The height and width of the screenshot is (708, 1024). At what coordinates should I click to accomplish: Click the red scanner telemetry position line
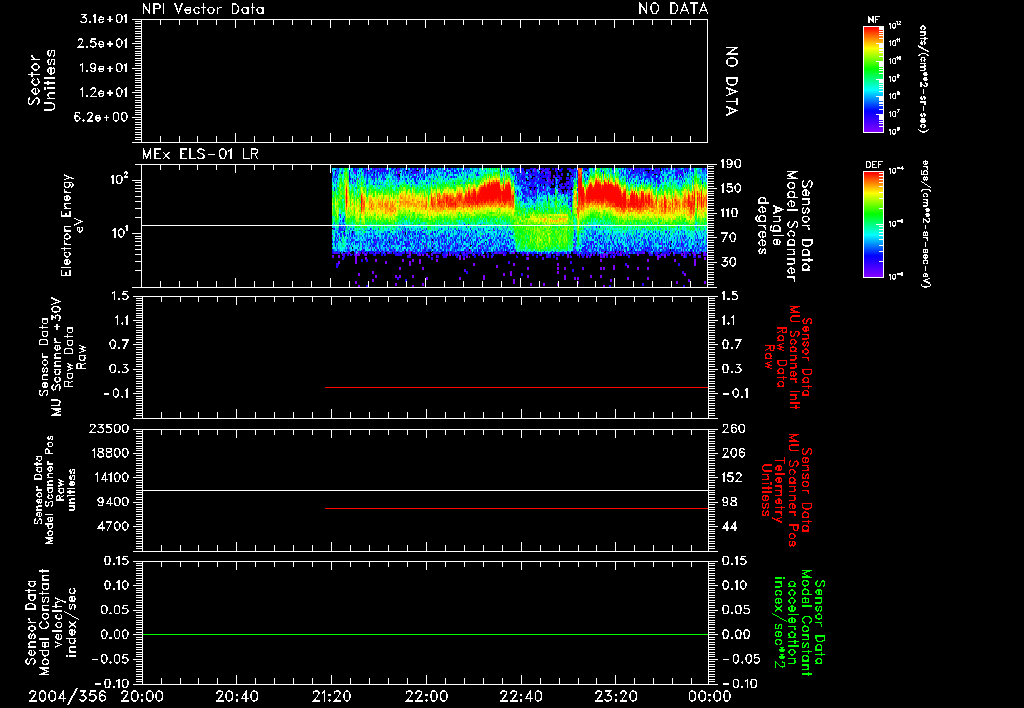click(517, 508)
